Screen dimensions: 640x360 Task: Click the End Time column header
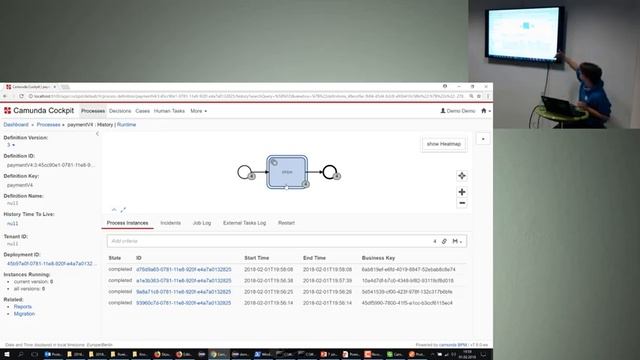pyautogui.click(x=314, y=258)
